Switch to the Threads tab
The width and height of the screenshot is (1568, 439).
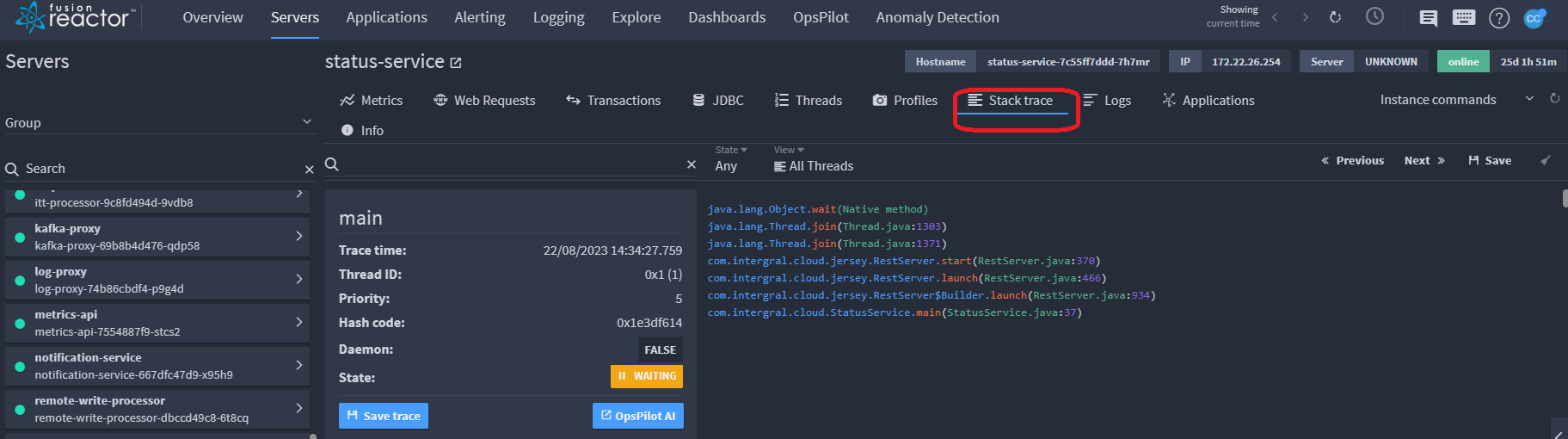pos(809,101)
